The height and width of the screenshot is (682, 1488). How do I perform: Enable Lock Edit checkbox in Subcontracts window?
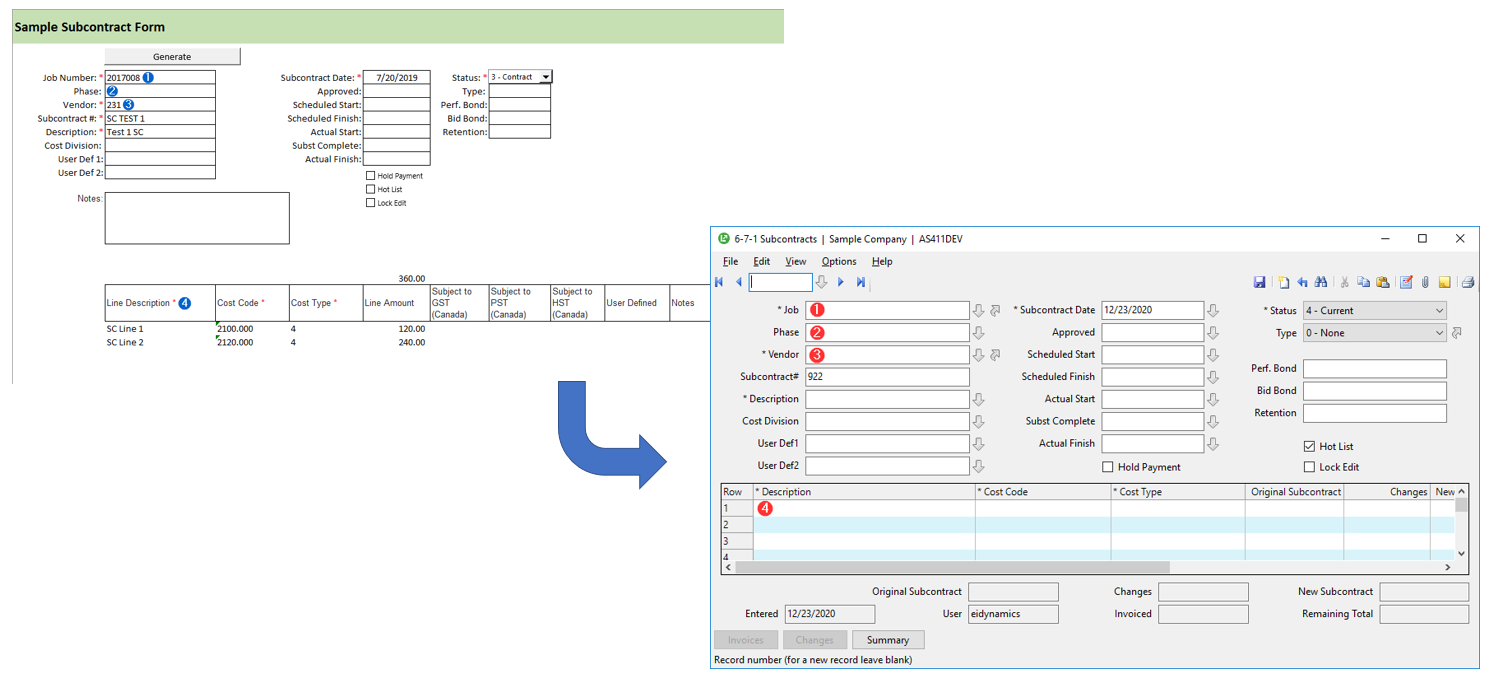(1310, 467)
